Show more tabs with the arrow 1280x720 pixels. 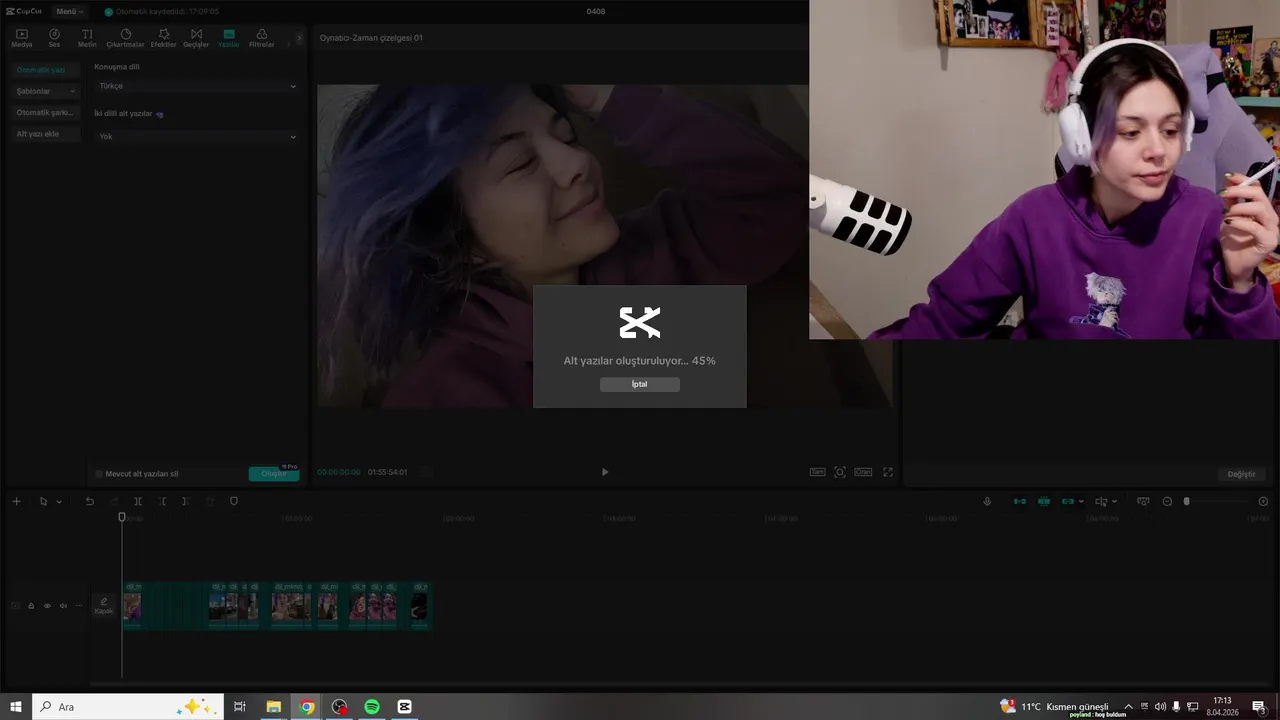pyautogui.click(x=299, y=38)
